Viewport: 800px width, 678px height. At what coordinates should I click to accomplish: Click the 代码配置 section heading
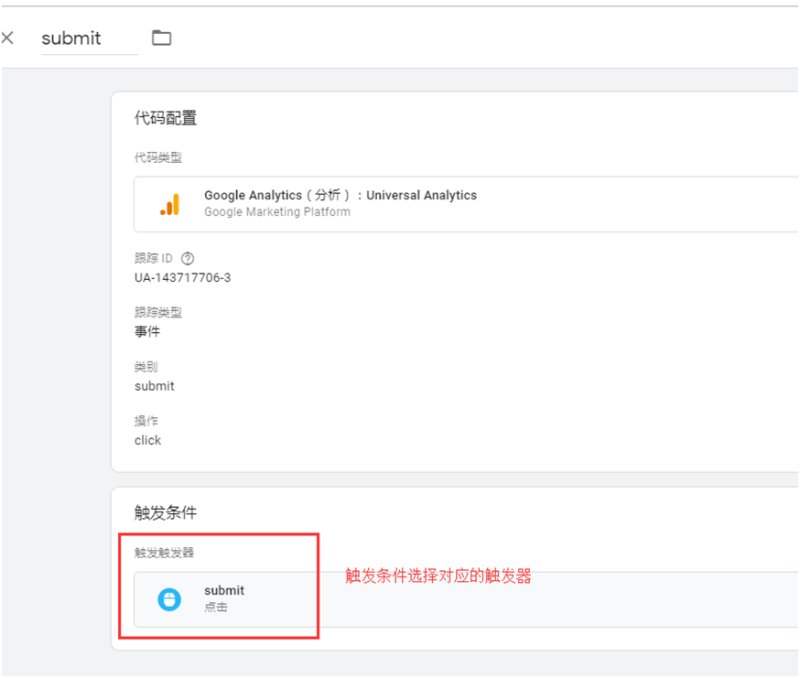(x=165, y=118)
